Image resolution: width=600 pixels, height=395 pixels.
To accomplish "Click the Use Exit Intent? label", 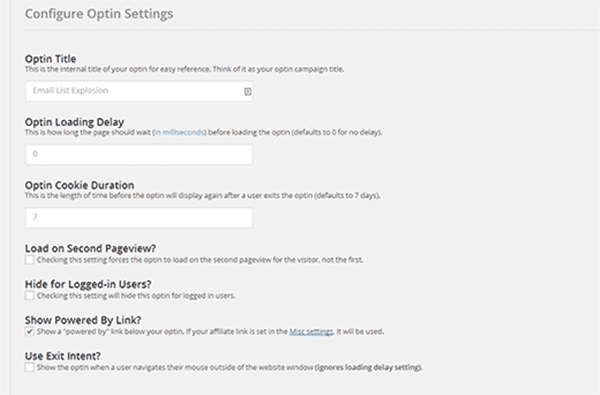I will (x=63, y=356).
